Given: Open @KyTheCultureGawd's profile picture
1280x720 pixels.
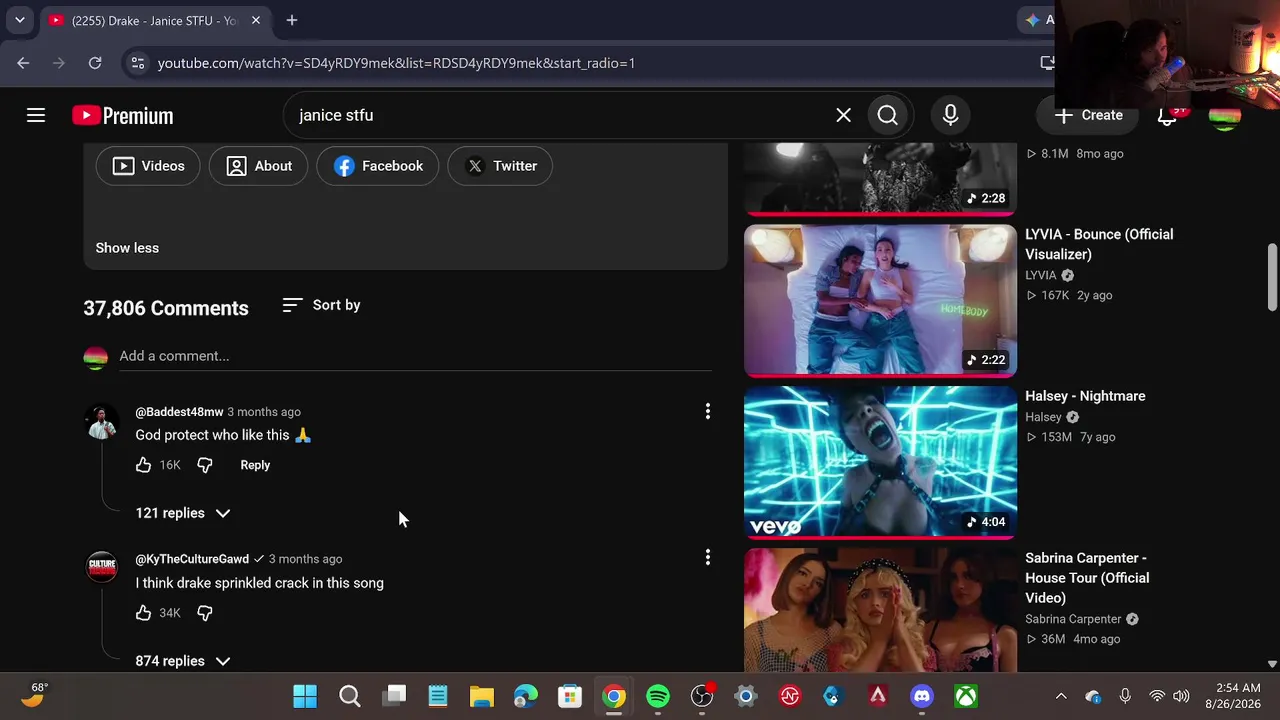Looking at the screenshot, I should click(x=102, y=569).
